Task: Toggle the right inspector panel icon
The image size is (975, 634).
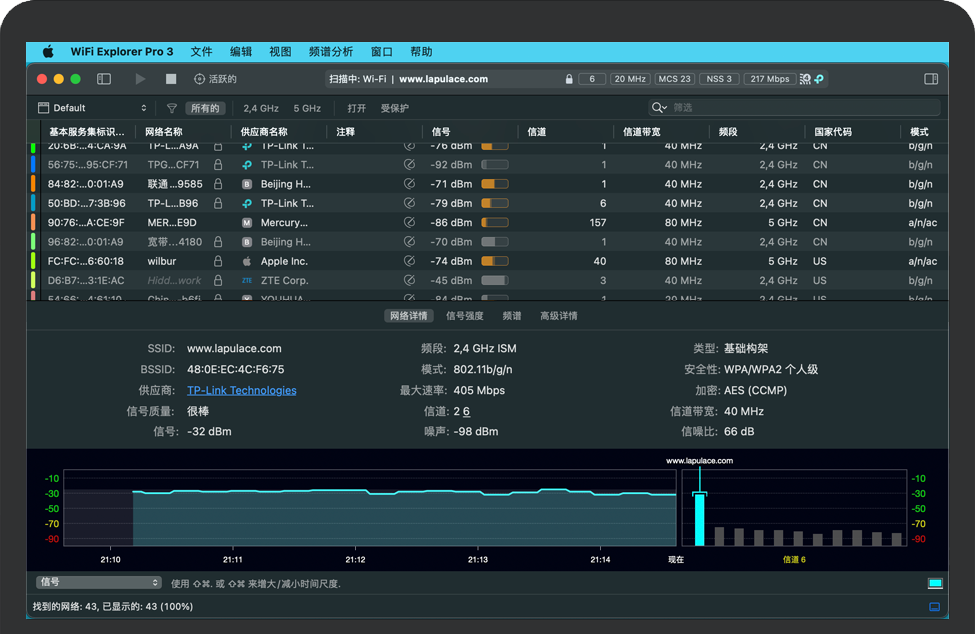Action: tap(931, 79)
